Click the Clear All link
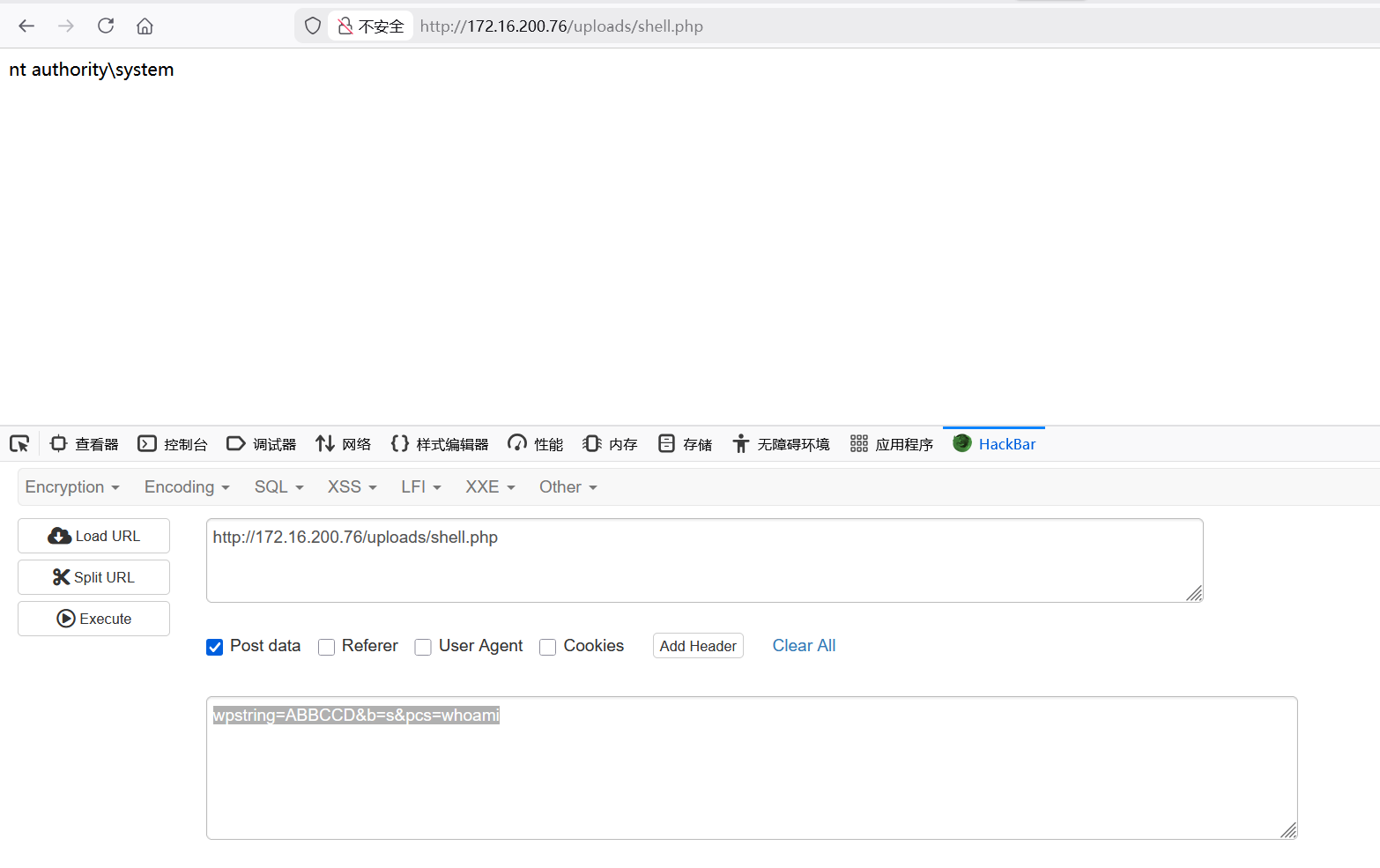The image size is (1380, 868). (804, 646)
